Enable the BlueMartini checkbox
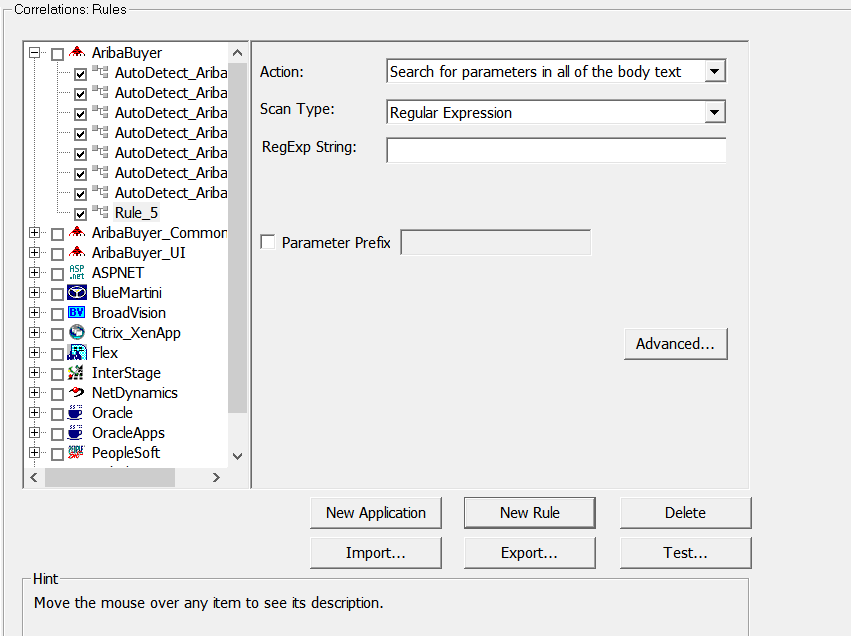 pos(58,294)
